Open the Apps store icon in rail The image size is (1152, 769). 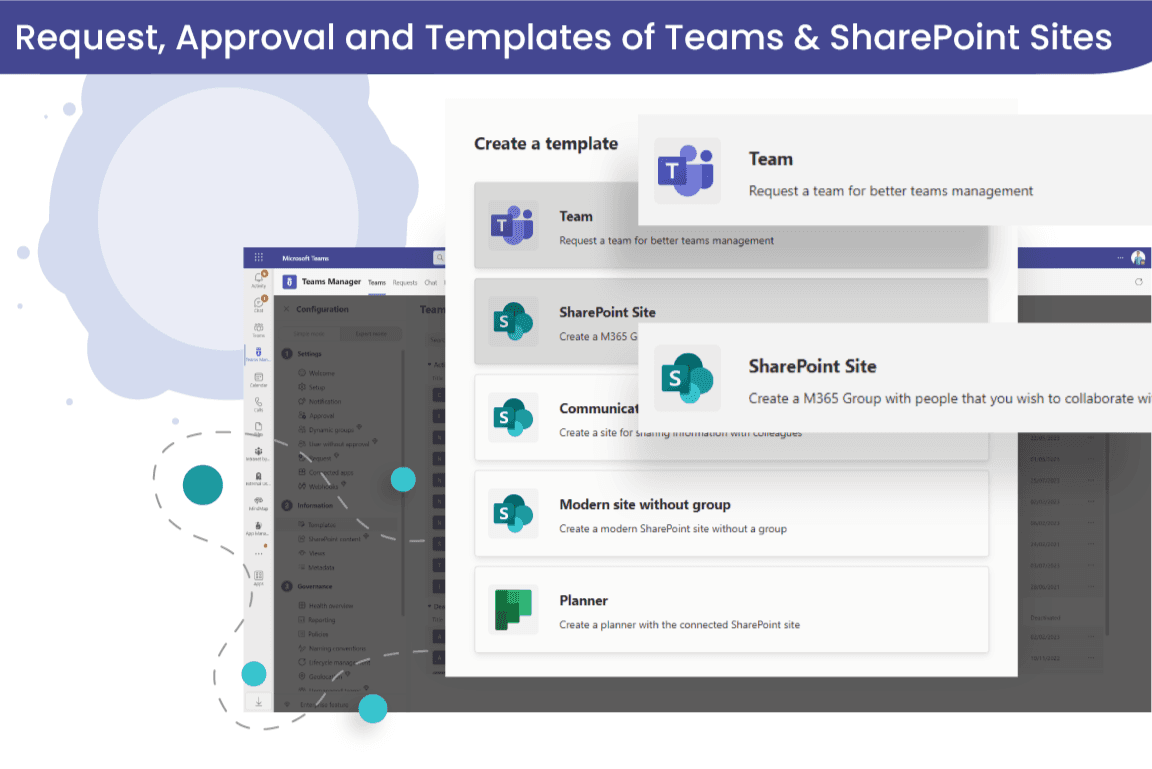click(259, 578)
